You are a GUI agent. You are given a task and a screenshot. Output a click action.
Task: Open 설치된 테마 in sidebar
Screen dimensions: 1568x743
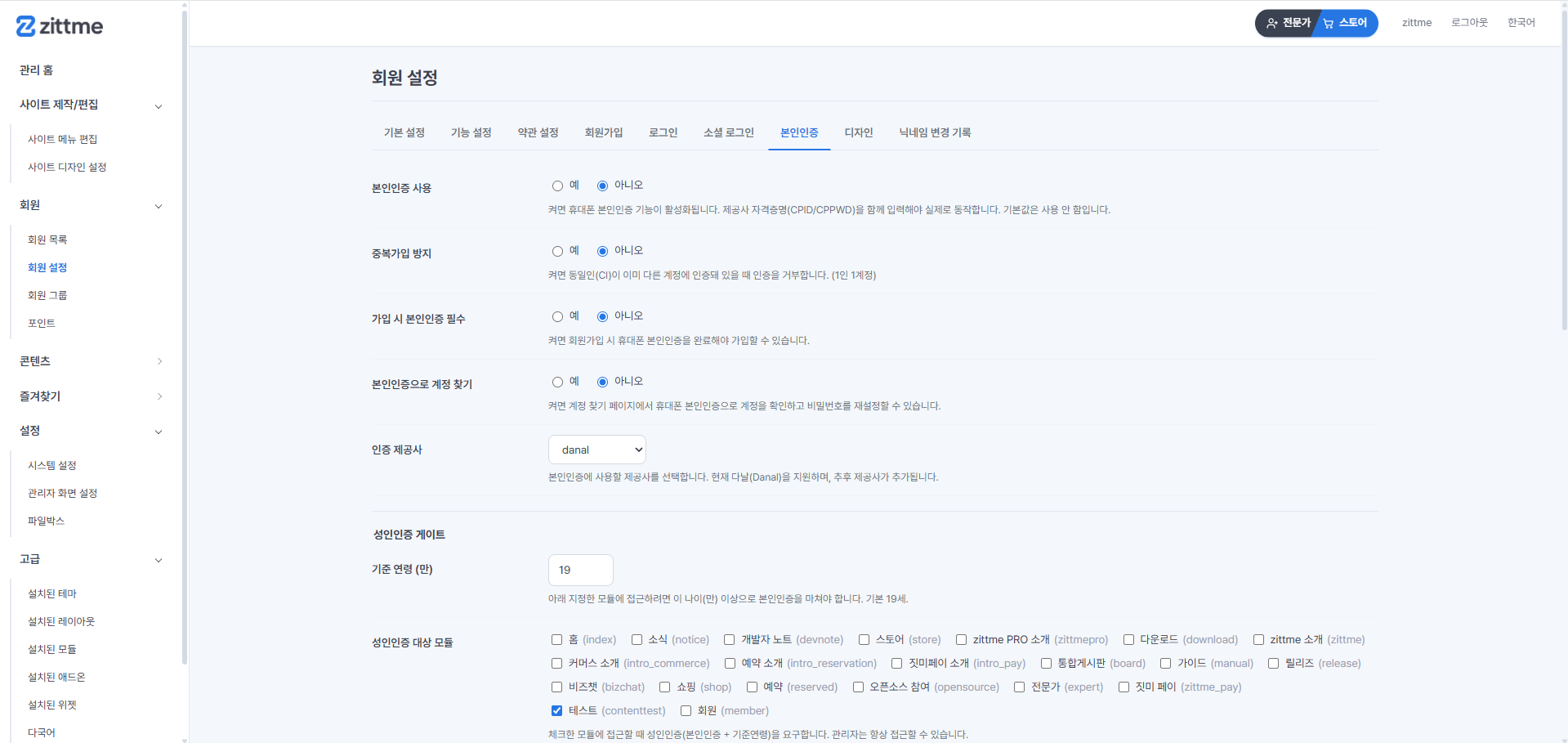[52, 593]
